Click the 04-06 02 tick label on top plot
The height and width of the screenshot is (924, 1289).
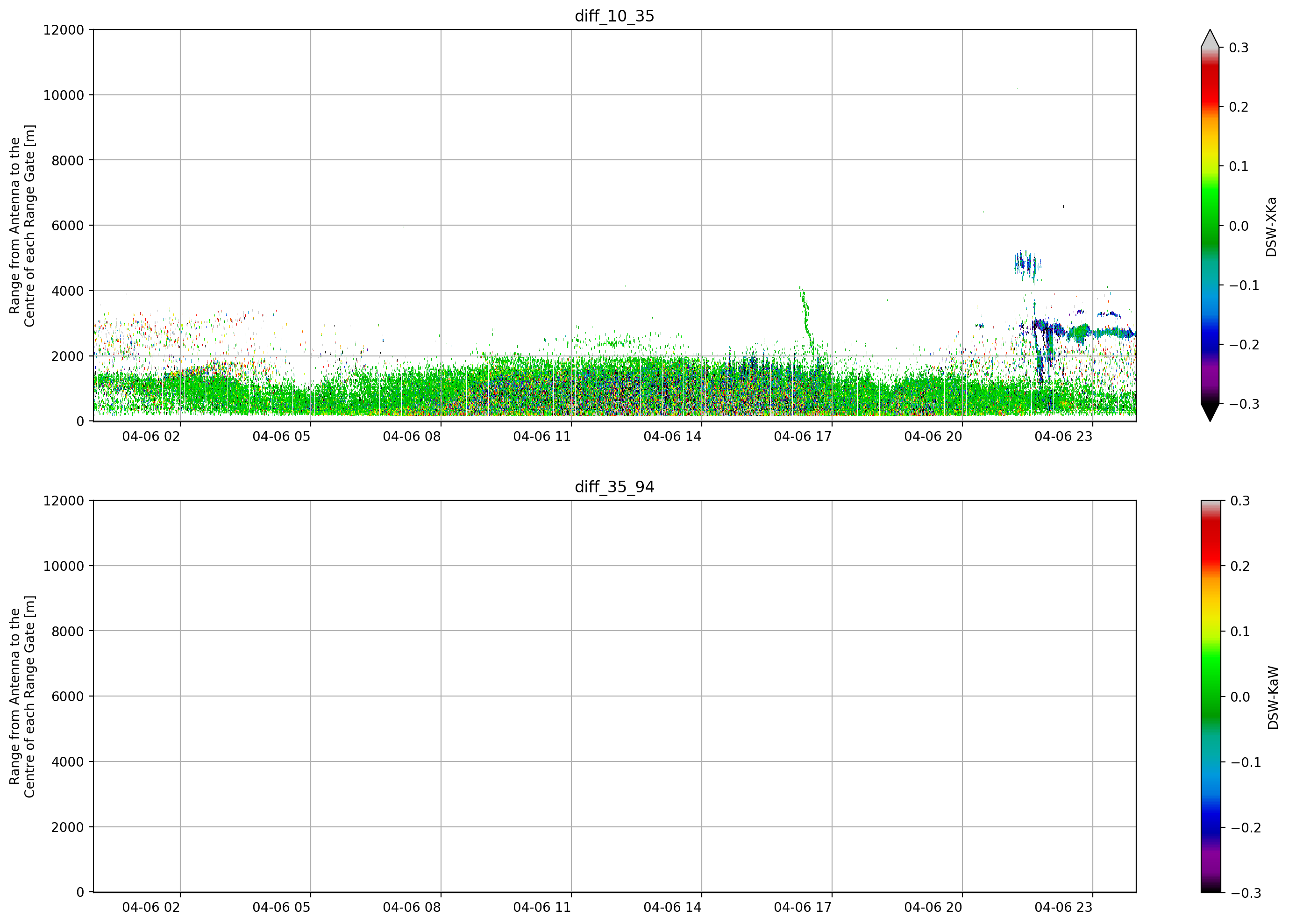coord(150,436)
